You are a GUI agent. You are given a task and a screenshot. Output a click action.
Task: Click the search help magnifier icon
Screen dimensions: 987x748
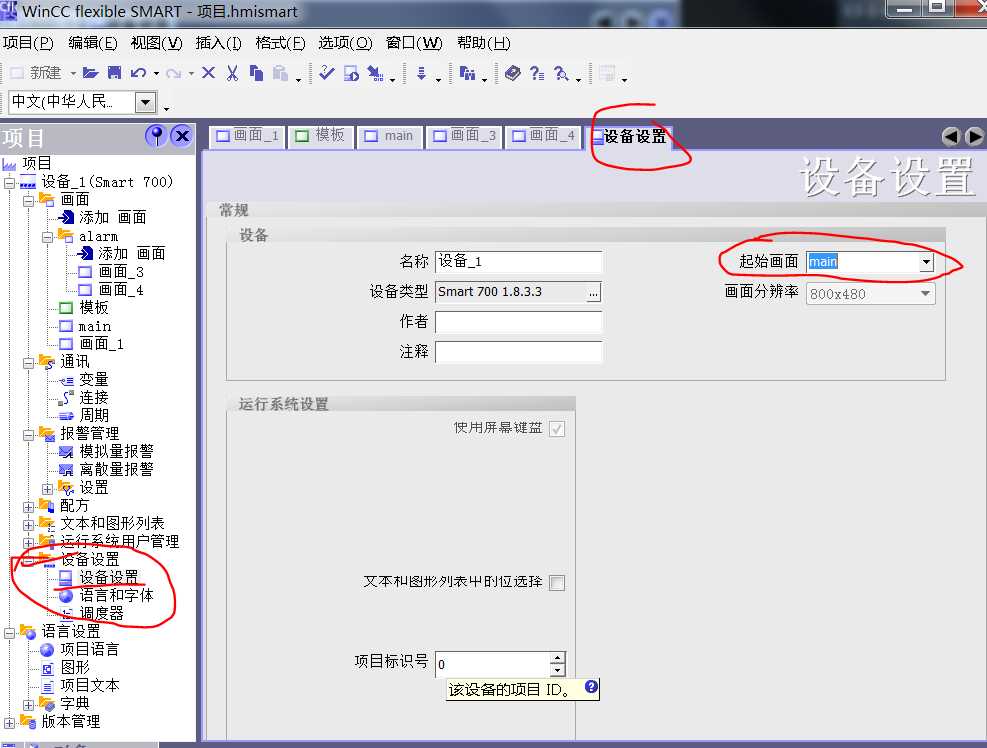561,74
